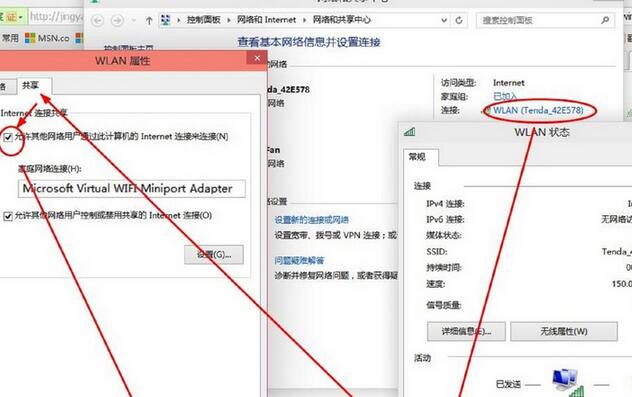Close the WLAN 属性 dialog

[x=257, y=58]
